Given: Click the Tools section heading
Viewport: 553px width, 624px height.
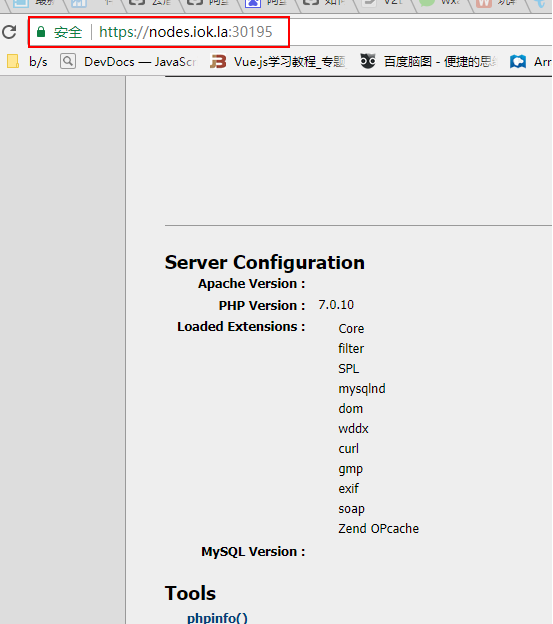Looking at the screenshot, I should (x=190, y=593).
